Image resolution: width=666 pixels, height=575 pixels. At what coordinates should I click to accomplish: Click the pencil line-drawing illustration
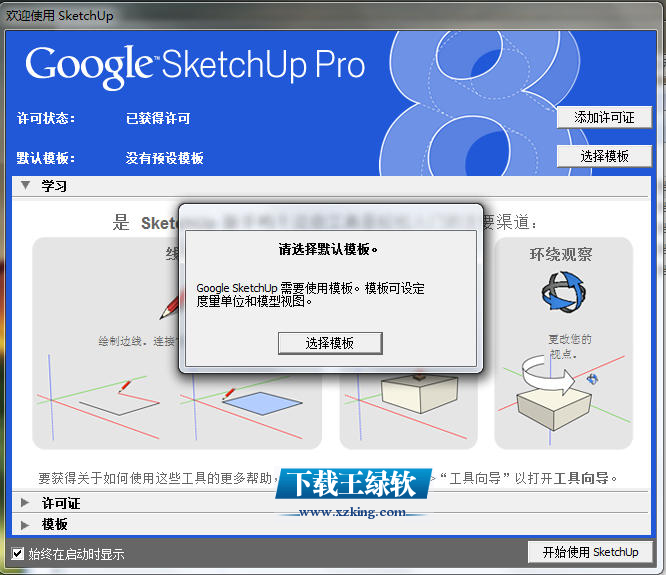click(100, 397)
